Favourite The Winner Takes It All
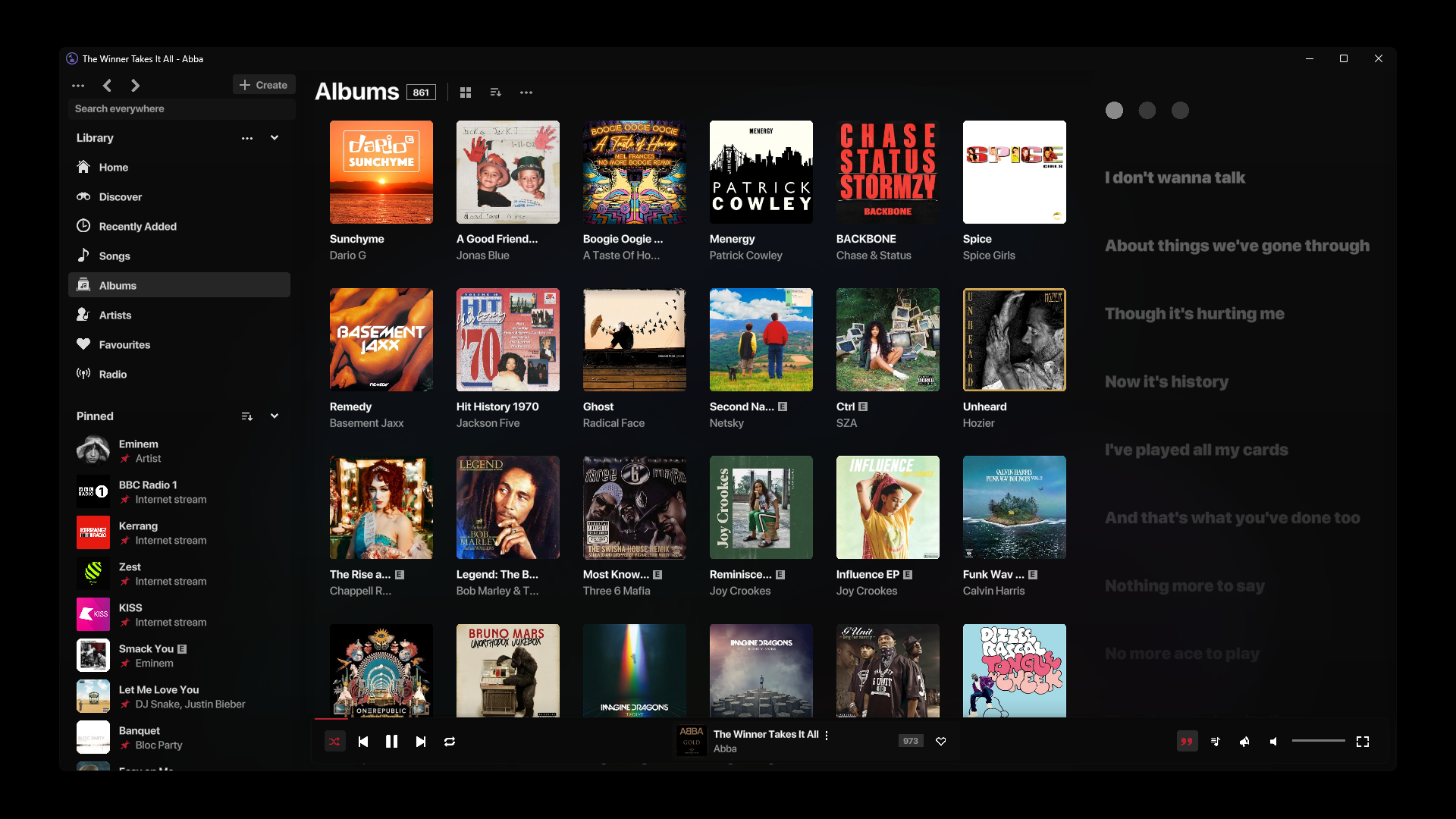The height and width of the screenshot is (819, 1456). click(x=941, y=741)
